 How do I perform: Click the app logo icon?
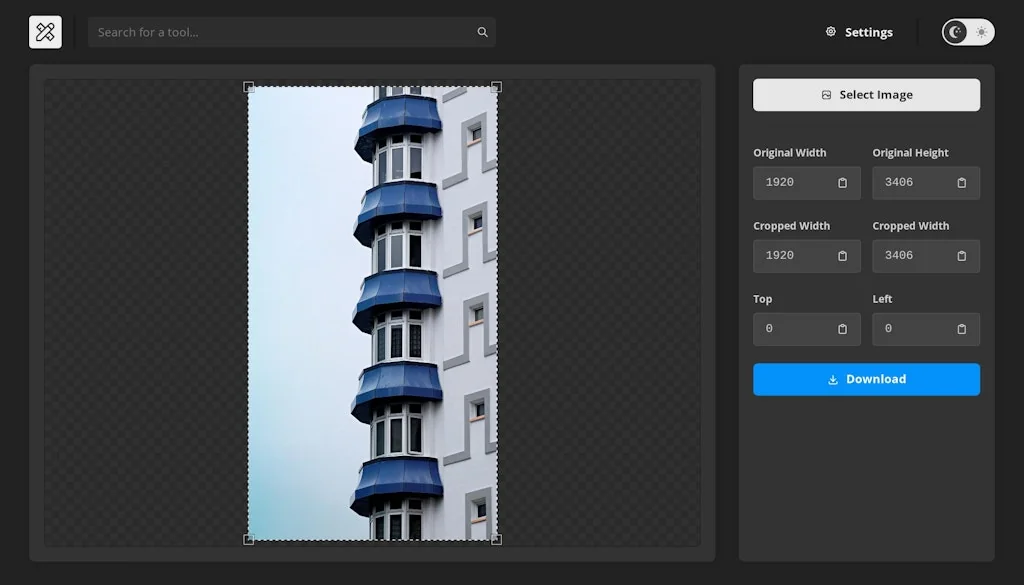(x=45, y=32)
